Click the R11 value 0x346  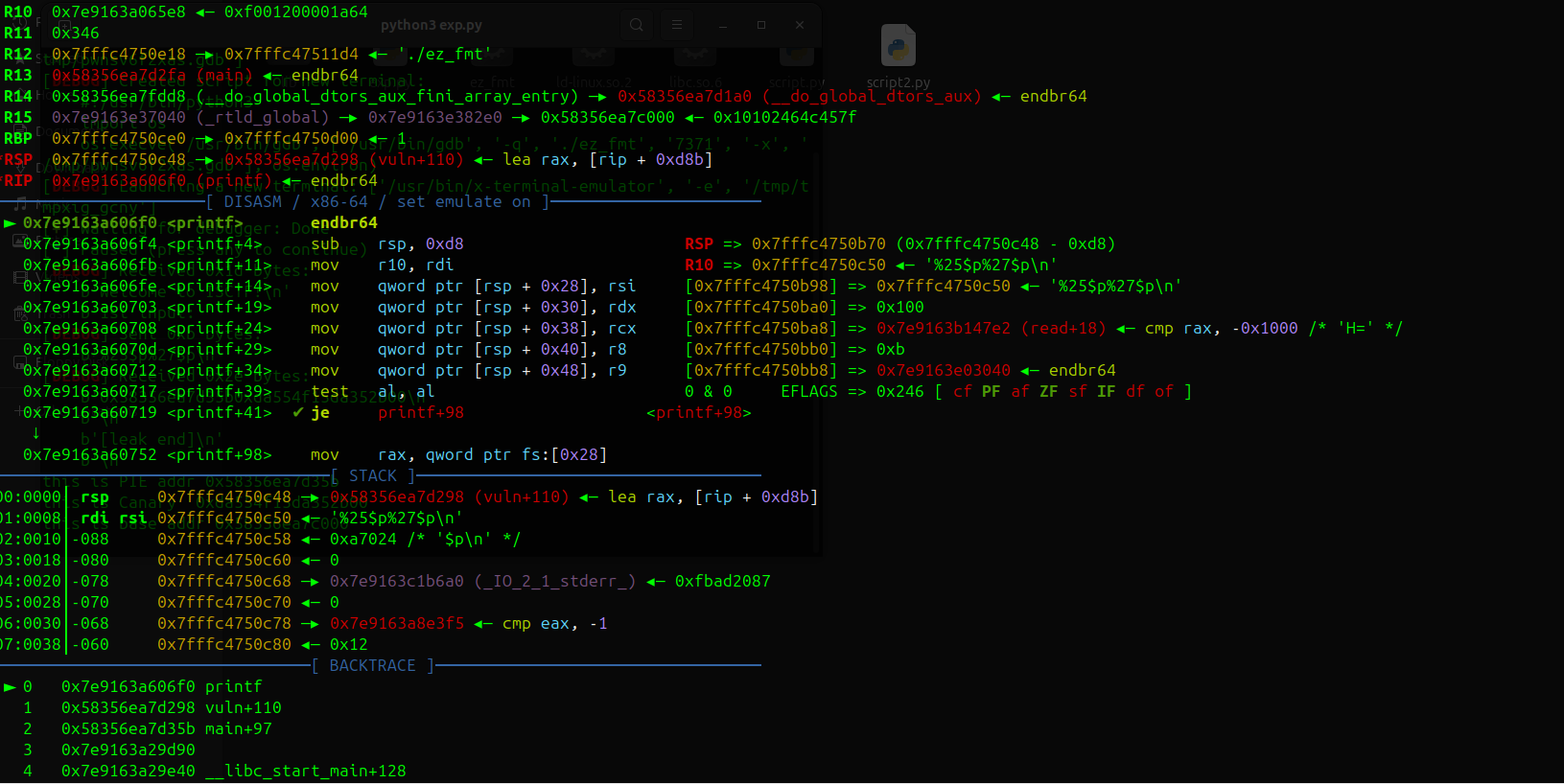point(76,33)
